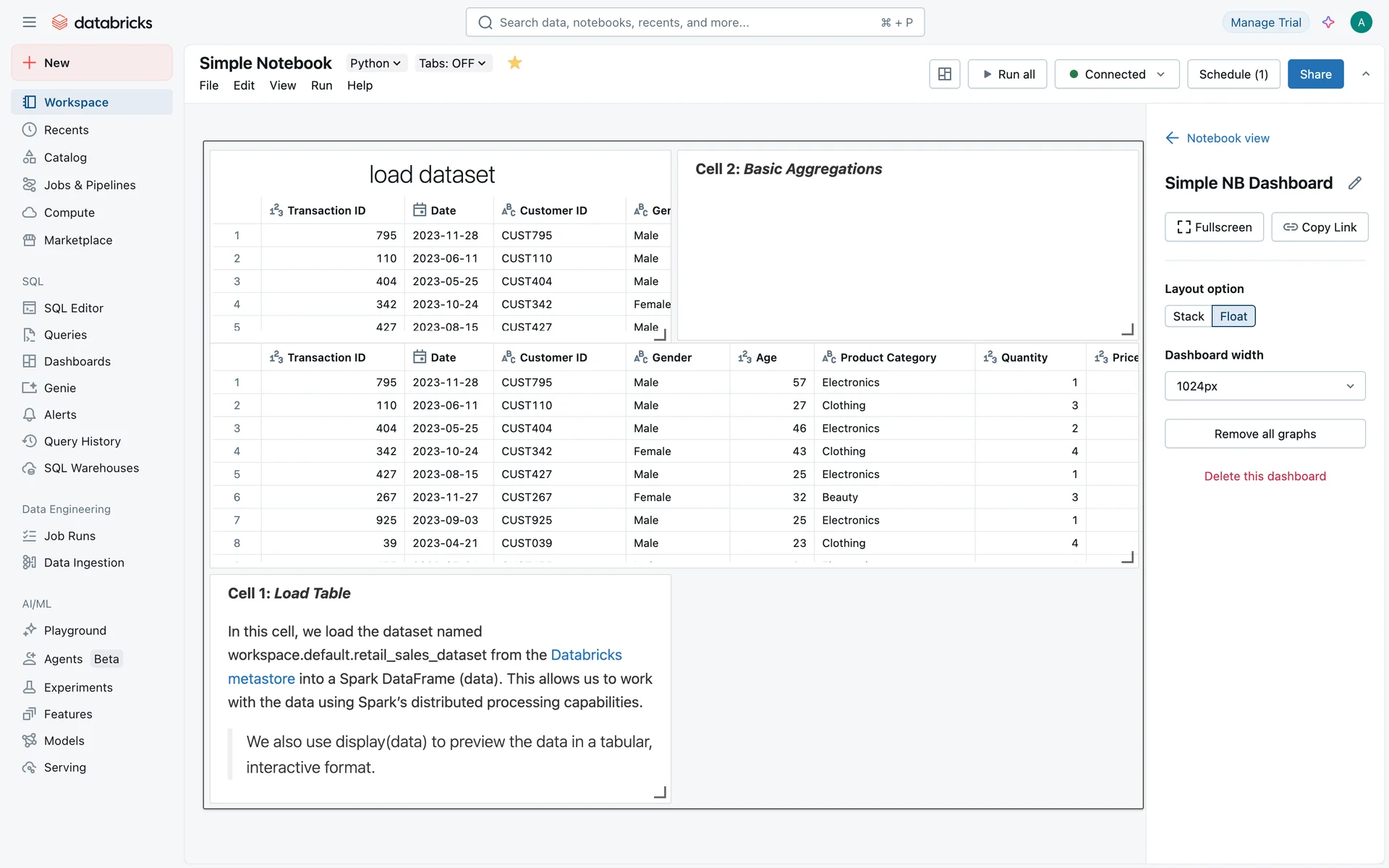
Task: Star-toggle the notebook favorite icon
Action: tap(514, 63)
